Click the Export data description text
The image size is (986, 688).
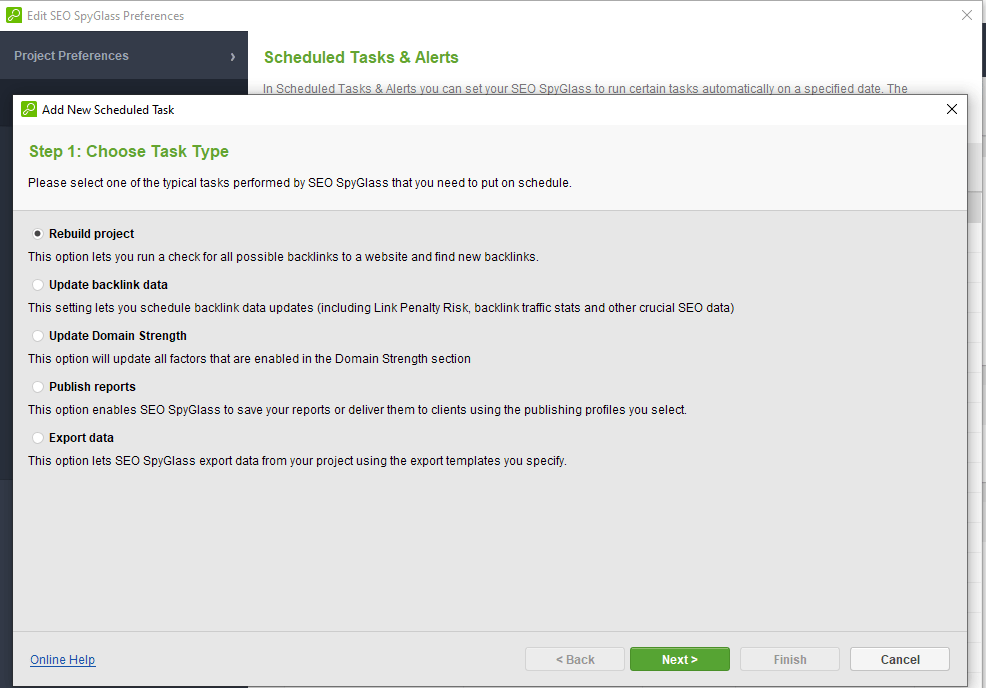[297, 460]
